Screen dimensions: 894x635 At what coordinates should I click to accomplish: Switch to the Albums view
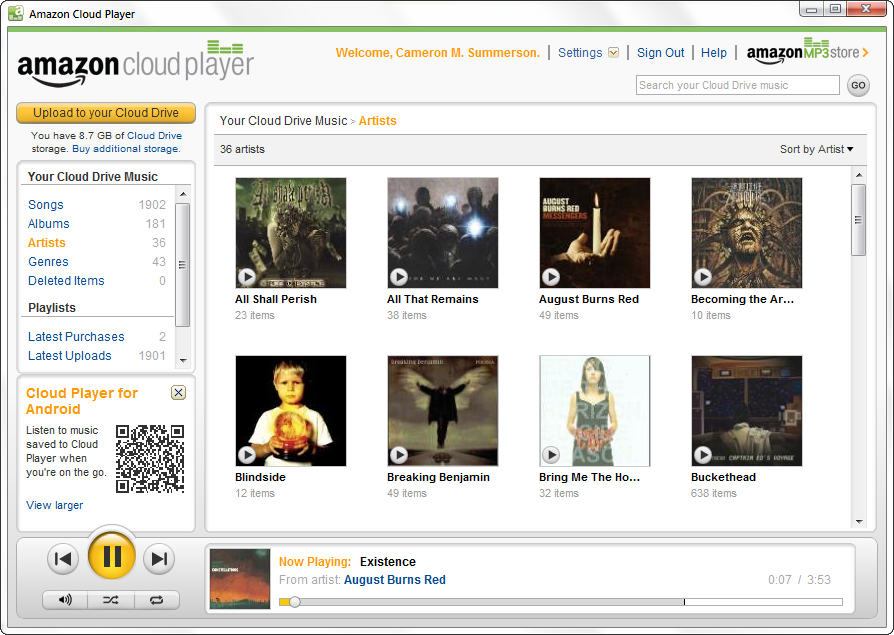pyautogui.click(x=48, y=223)
